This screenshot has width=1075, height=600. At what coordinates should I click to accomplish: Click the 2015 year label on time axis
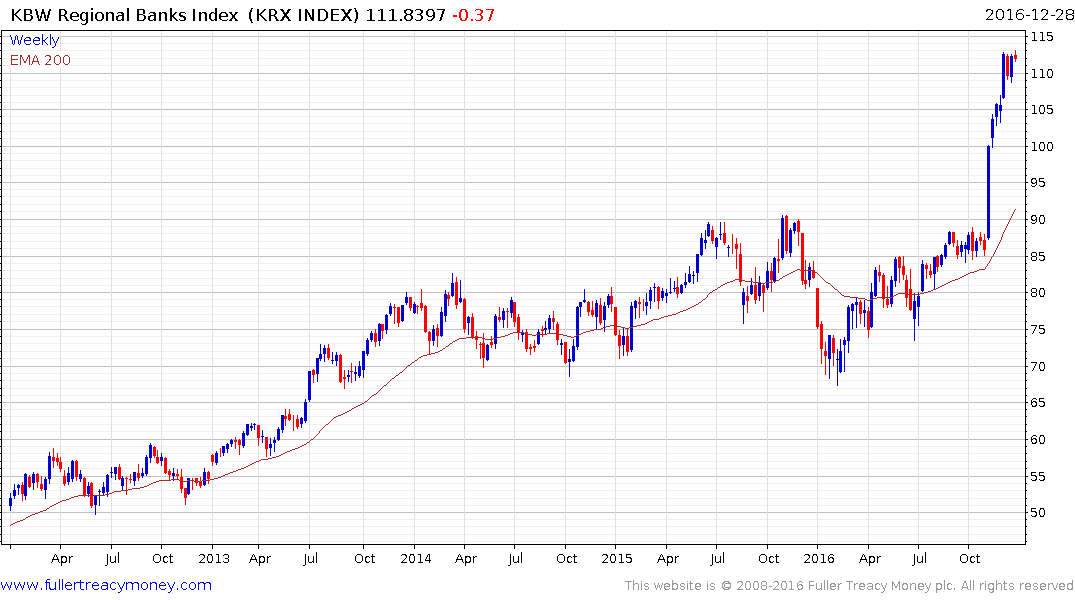pos(617,558)
